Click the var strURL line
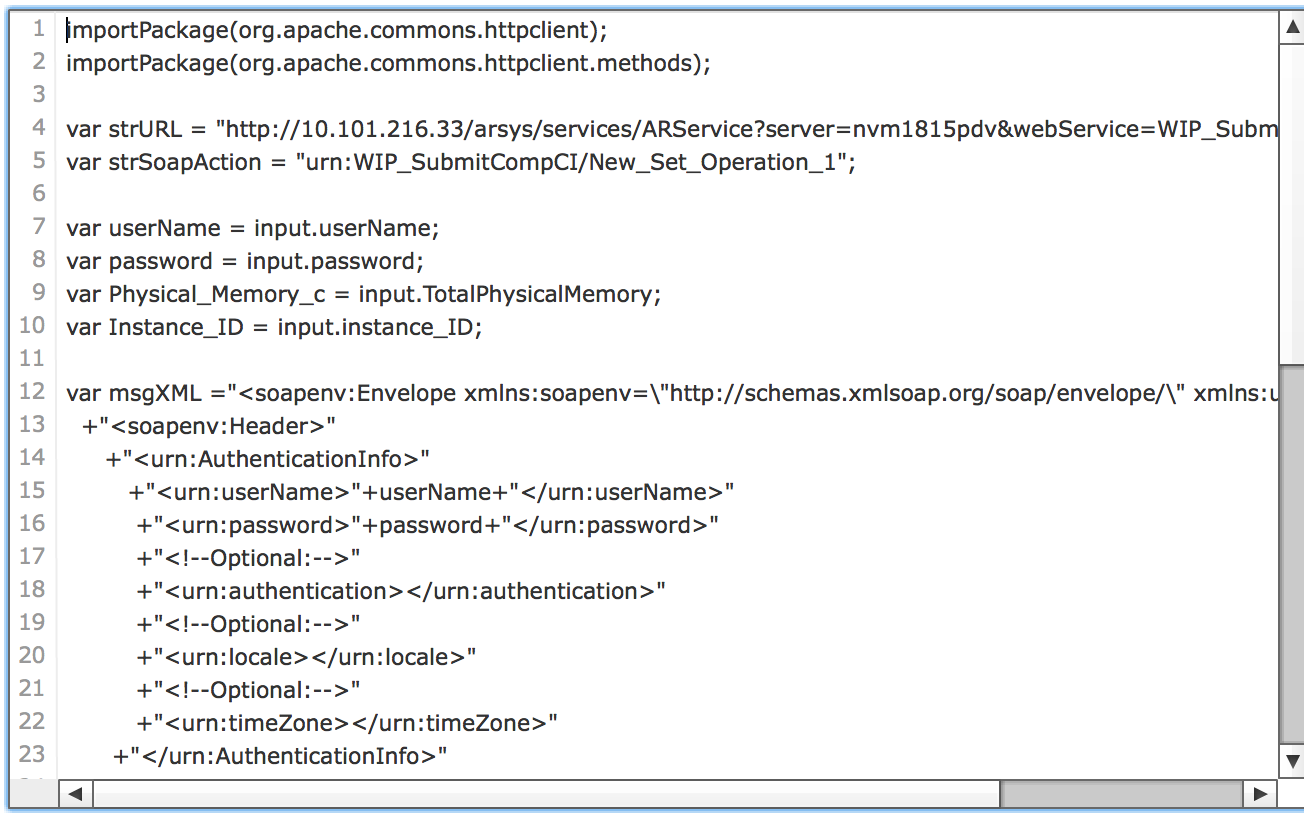This screenshot has width=1304, height=822. pos(672,130)
